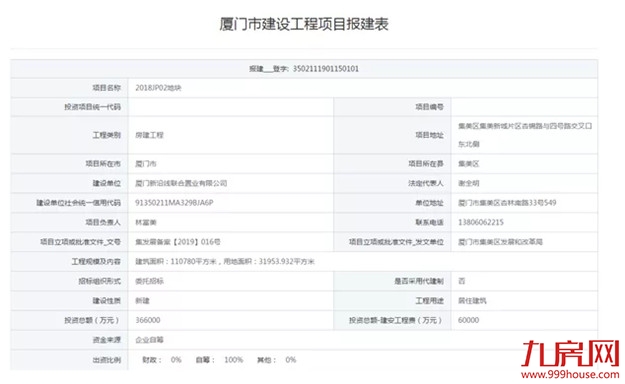Click the 项目所在县 label

[x=426, y=164]
